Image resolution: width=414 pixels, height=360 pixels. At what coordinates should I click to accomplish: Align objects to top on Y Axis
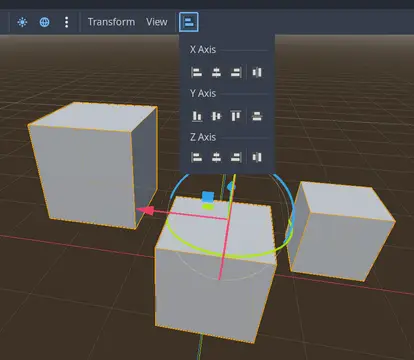click(236, 116)
